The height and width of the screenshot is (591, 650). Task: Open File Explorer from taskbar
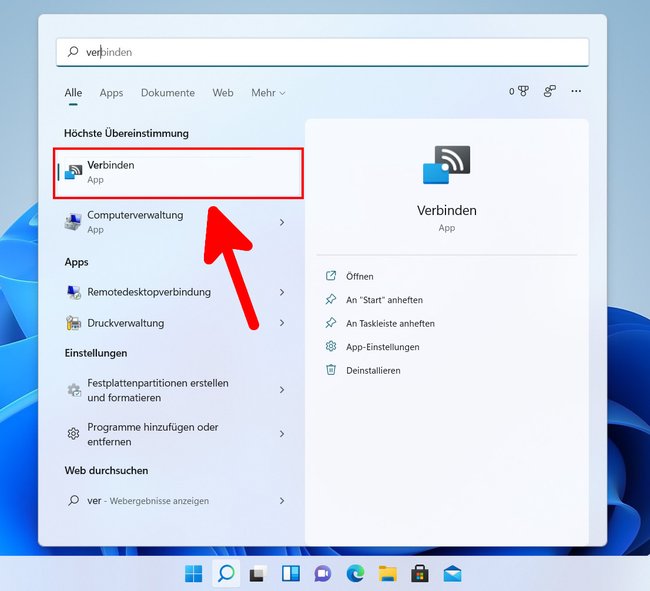388,574
